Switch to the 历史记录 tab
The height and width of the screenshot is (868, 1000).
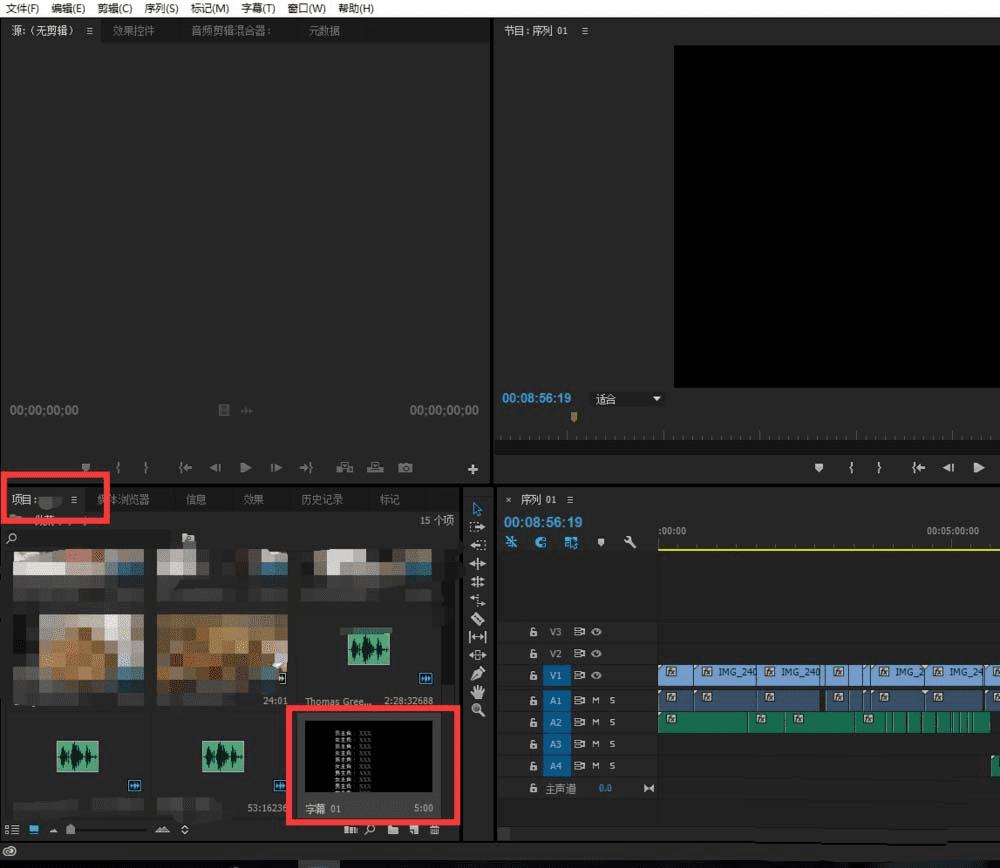322,500
